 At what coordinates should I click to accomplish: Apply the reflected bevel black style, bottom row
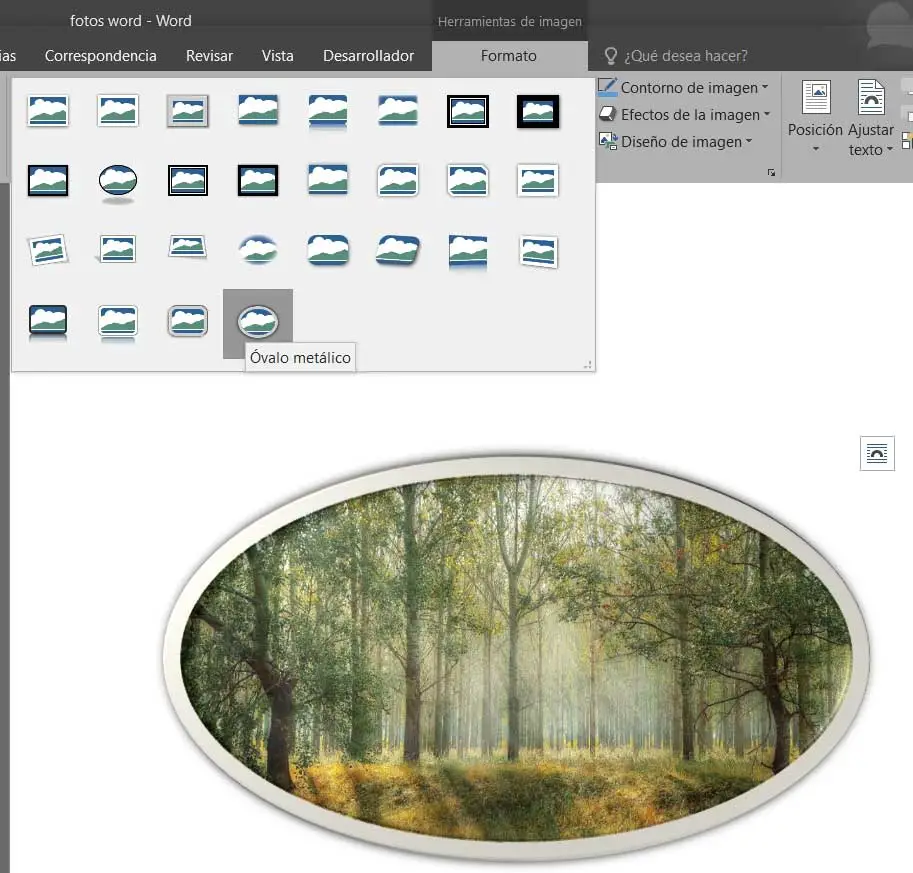[x=48, y=321]
